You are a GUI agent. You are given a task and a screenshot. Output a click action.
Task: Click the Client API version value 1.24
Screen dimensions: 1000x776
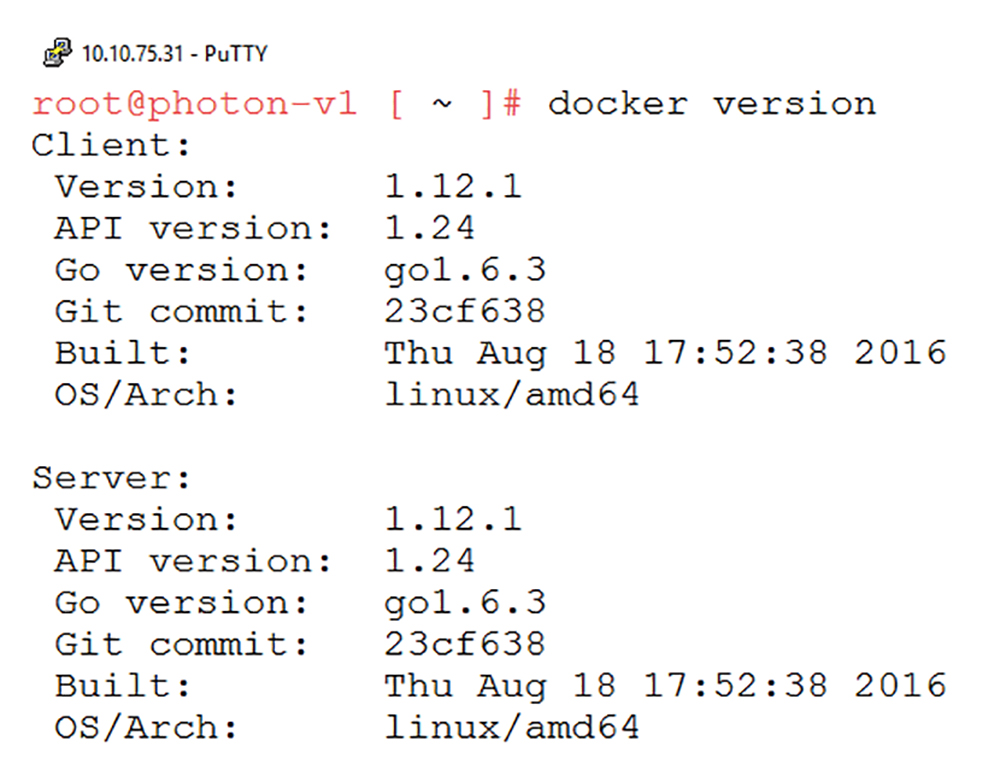pos(430,228)
